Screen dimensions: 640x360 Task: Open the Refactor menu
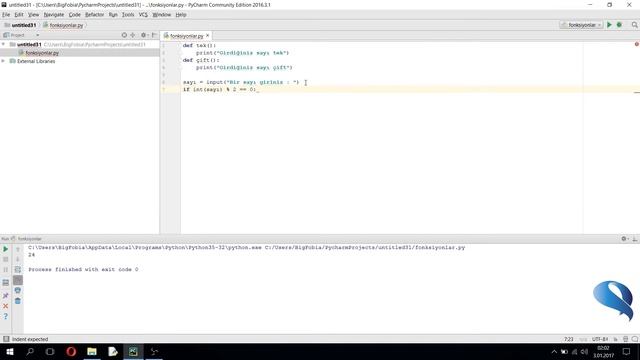click(x=94, y=15)
